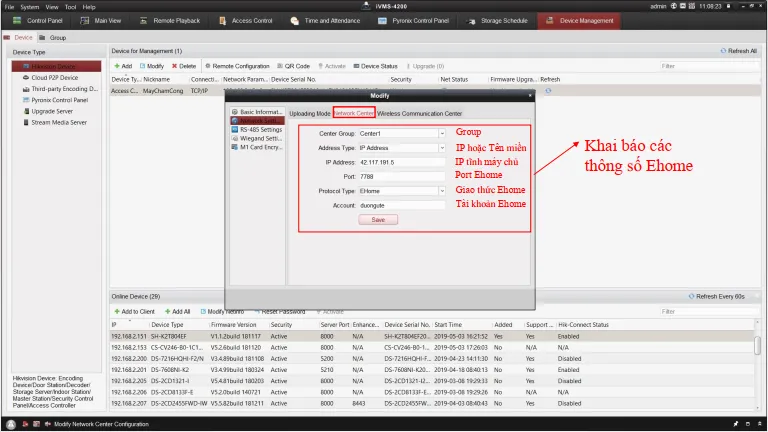The width and height of the screenshot is (768, 432).
Task: Click Add to Client button
Action: point(133,311)
